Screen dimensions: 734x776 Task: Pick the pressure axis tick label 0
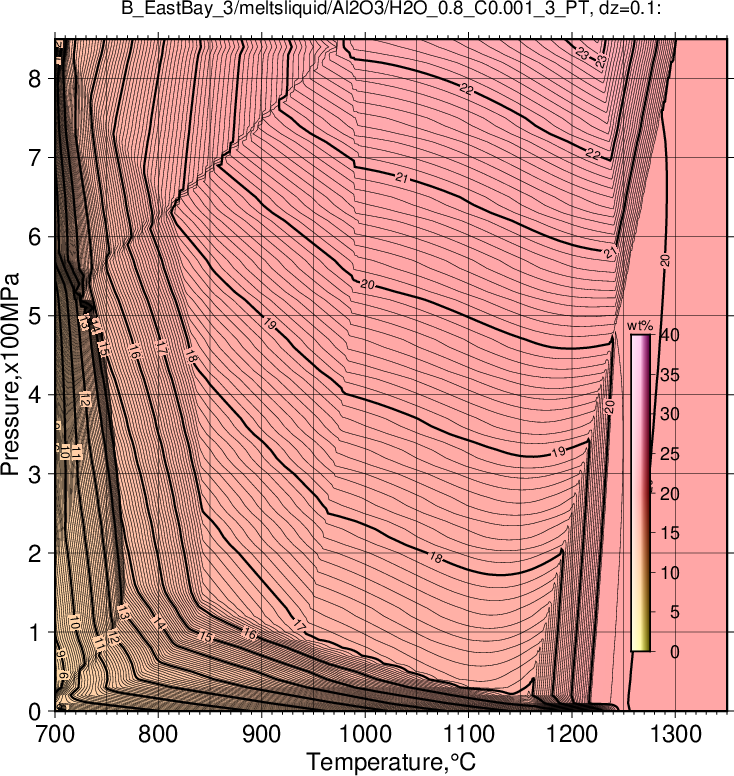35,712
